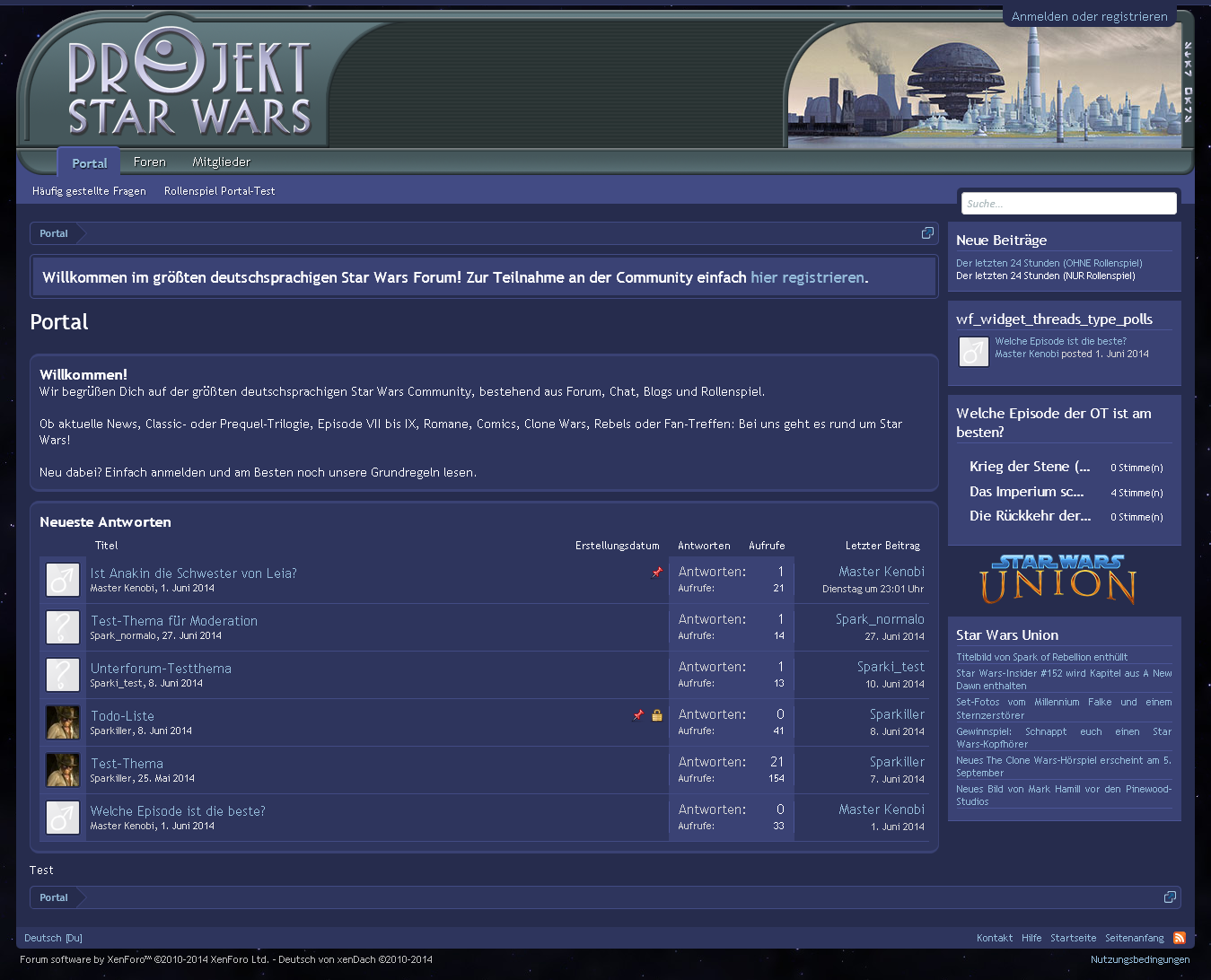Sort by Aufrufe column header
The height and width of the screenshot is (980, 1211).
tap(767, 546)
